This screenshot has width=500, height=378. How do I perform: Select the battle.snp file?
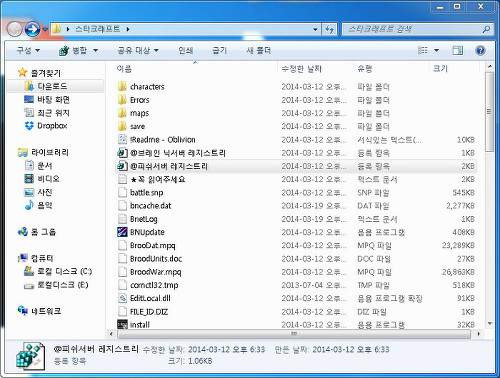coord(146,192)
